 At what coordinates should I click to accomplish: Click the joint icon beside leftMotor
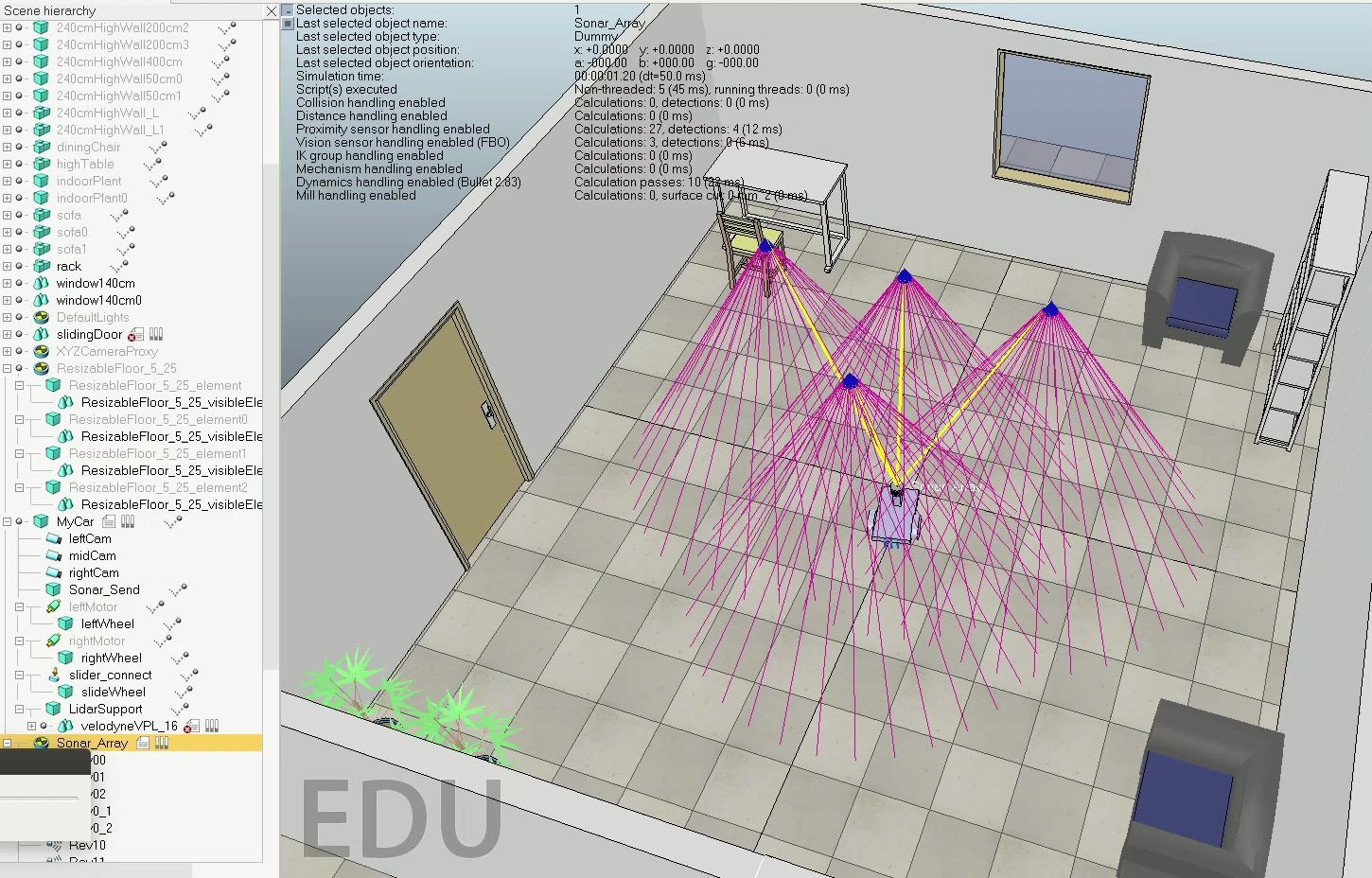(x=54, y=607)
